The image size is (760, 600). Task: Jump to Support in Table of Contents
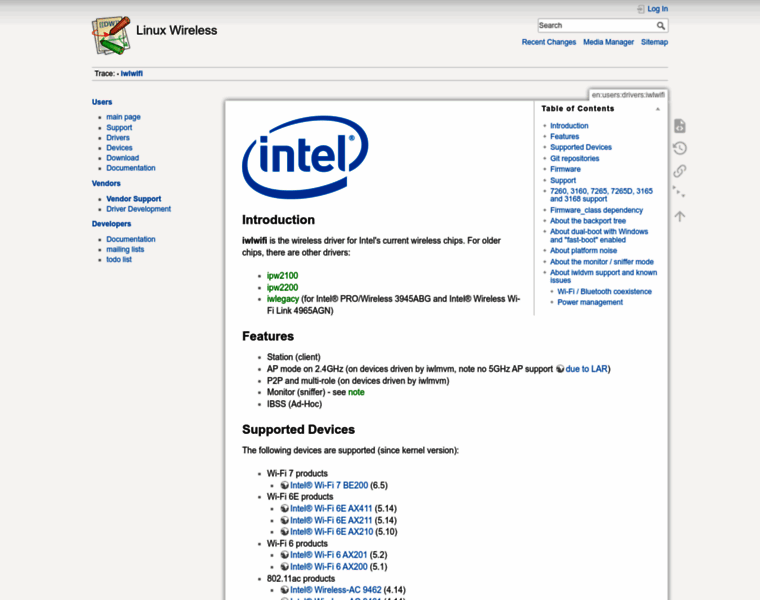[563, 180]
